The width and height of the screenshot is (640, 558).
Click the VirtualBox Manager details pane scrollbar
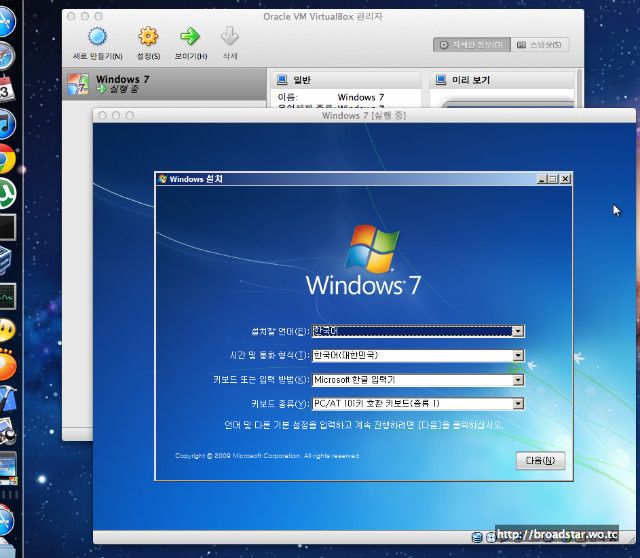tap(580, 88)
